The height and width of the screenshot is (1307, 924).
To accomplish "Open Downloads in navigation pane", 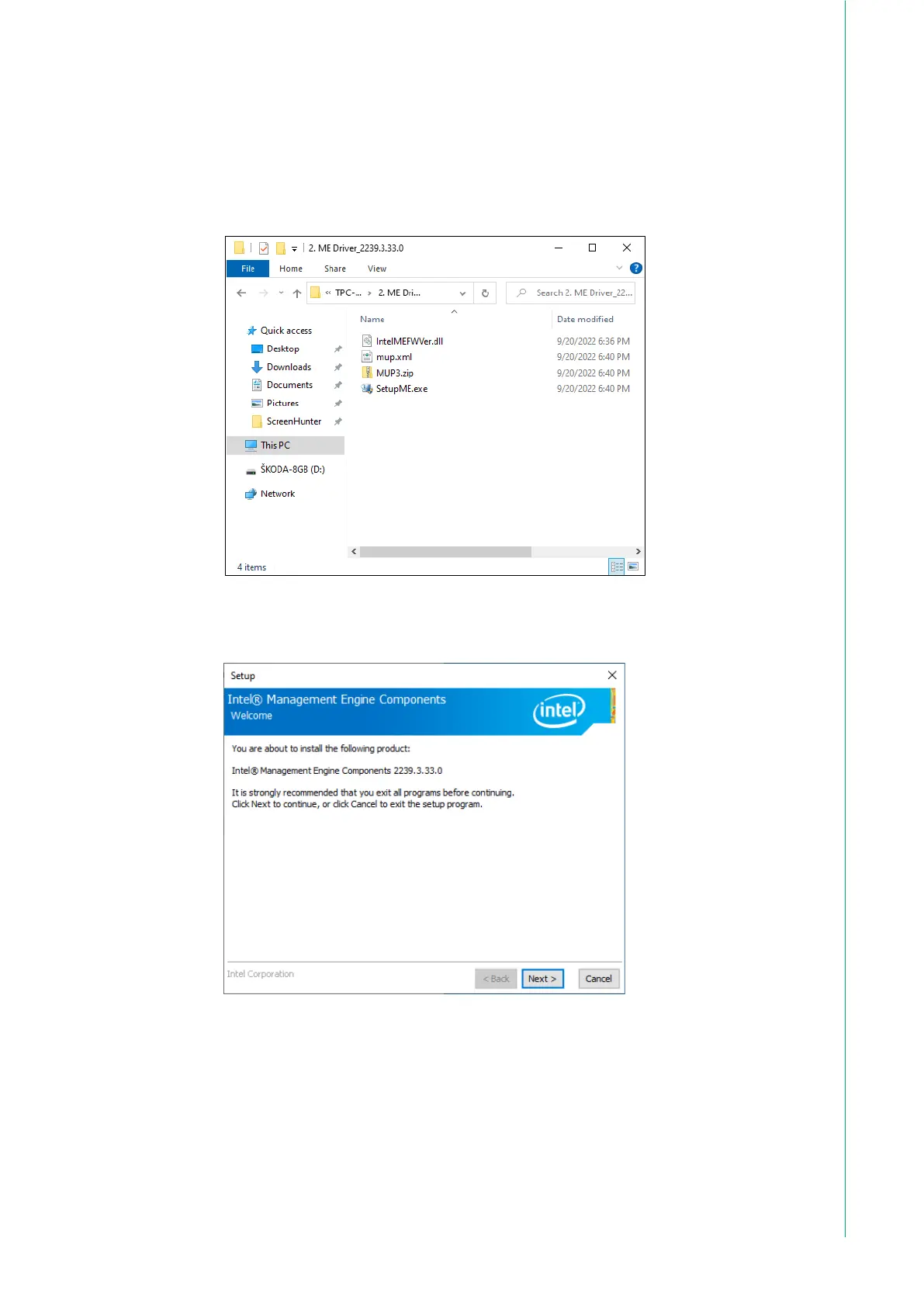I will (x=289, y=367).
